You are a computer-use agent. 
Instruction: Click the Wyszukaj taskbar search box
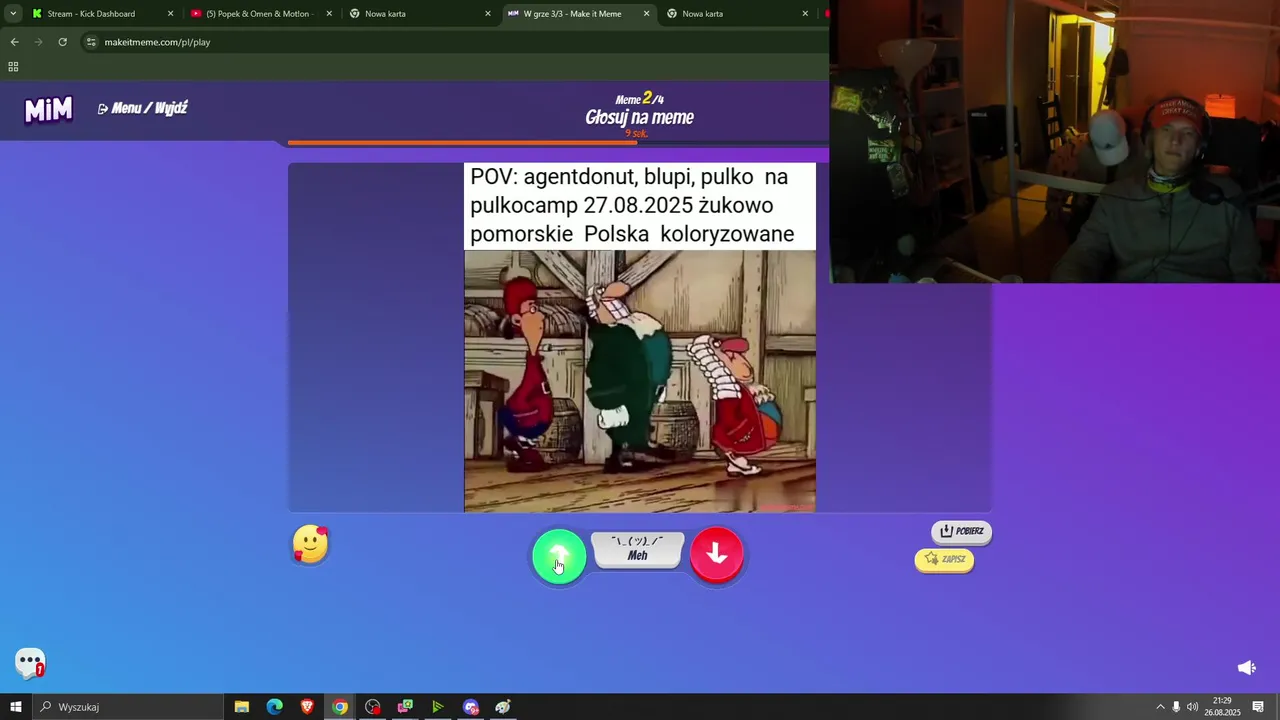(x=128, y=707)
